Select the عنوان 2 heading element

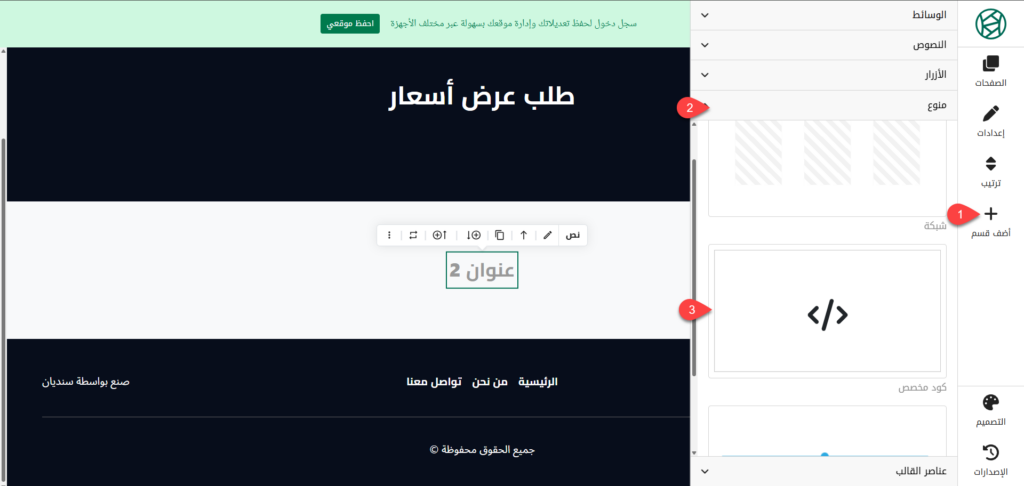482,270
